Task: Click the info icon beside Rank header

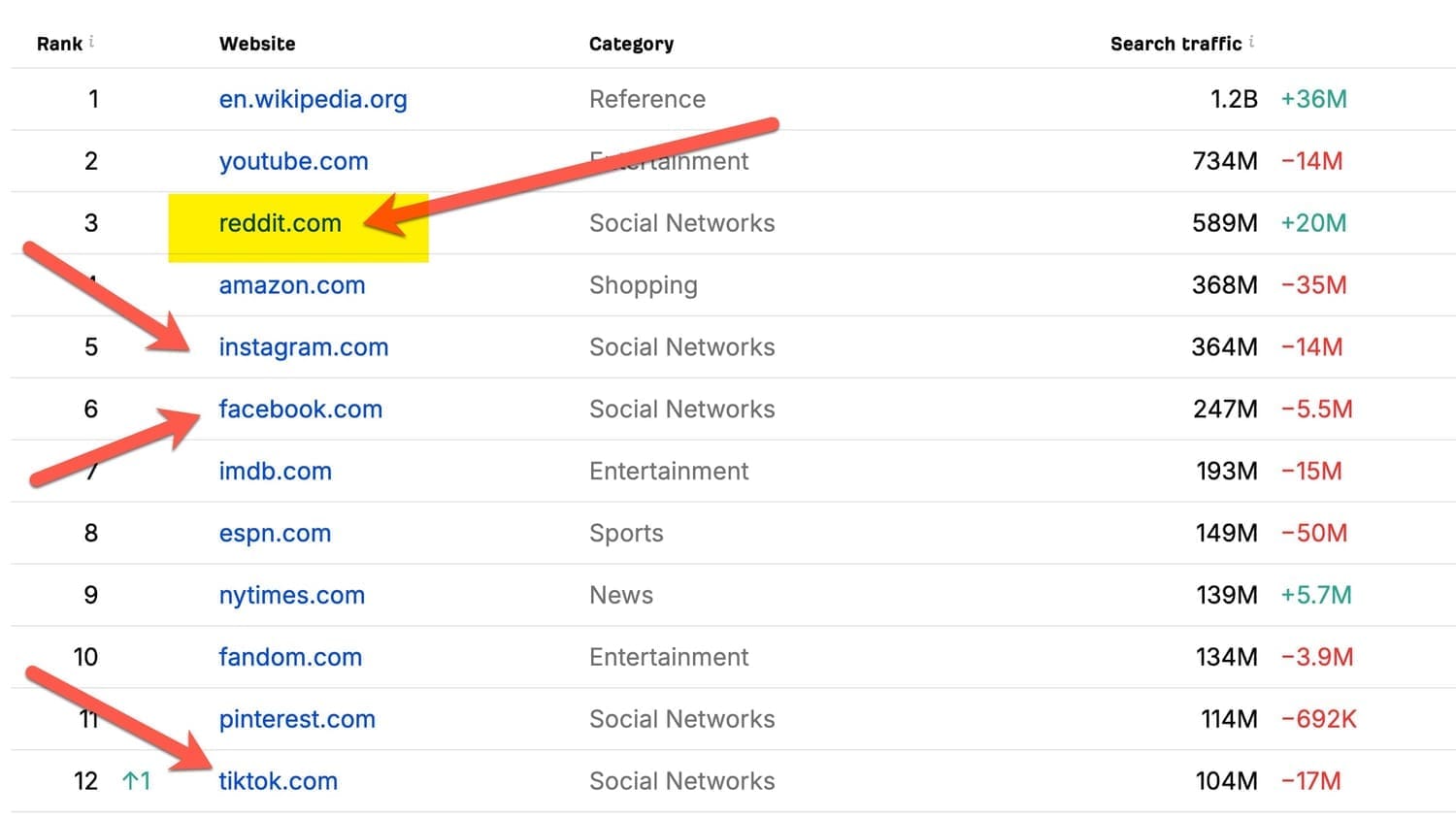Action: click(x=91, y=42)
